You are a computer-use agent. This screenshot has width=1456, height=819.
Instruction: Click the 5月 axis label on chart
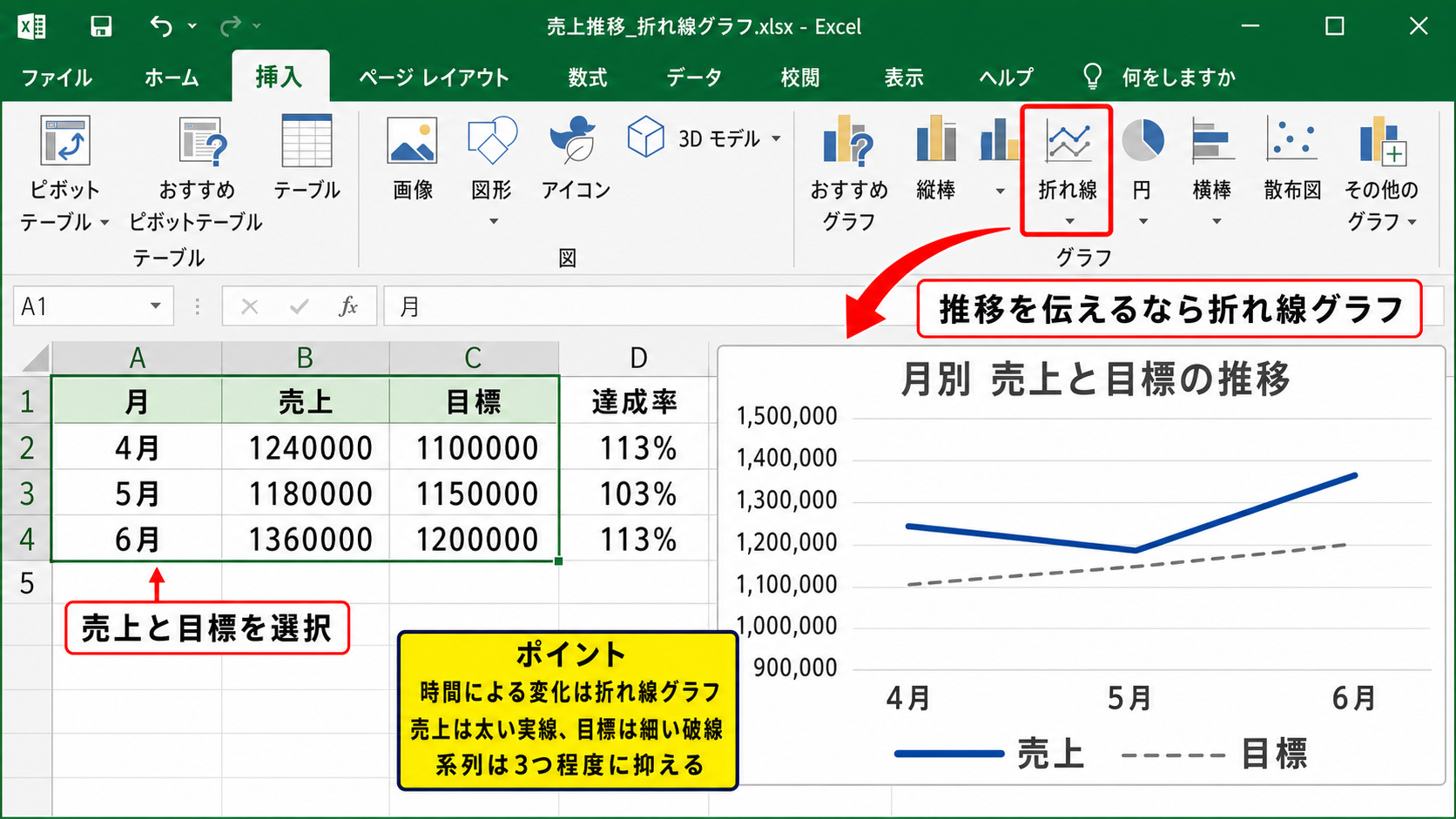pos(1130,698)
